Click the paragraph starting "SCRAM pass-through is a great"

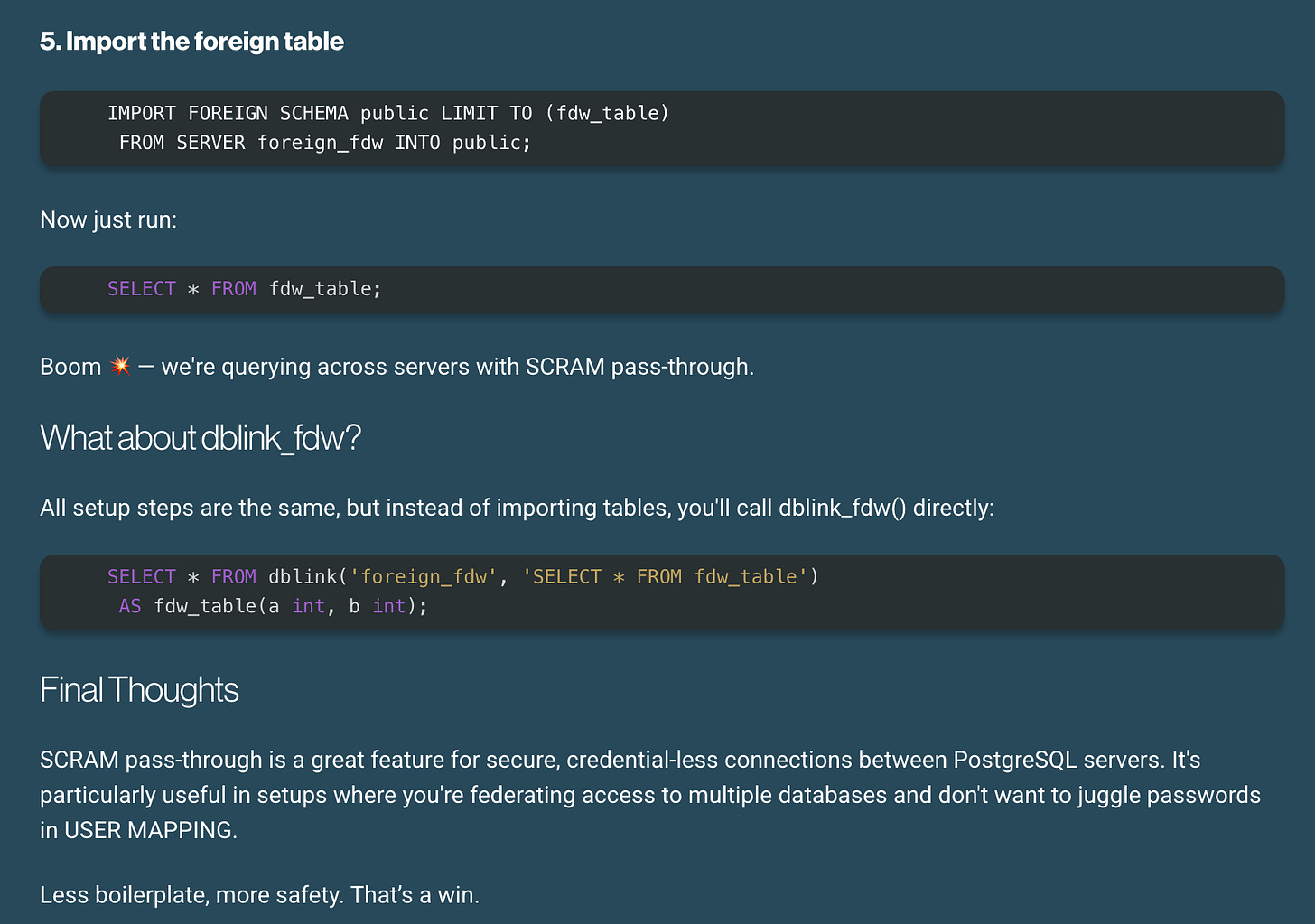point(650,795)
